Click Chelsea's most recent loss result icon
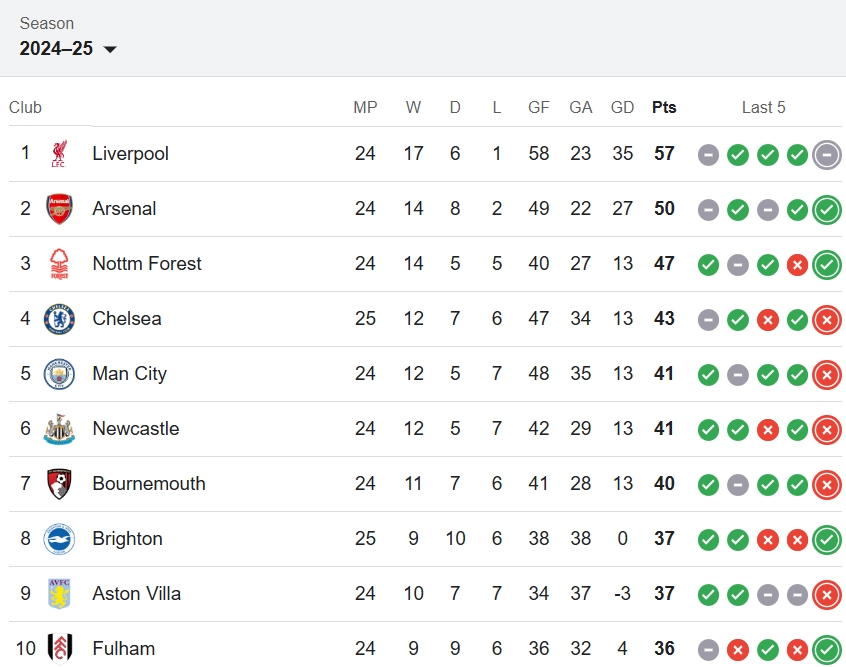Screen dimensions: 846x667 tap(827, 320)
